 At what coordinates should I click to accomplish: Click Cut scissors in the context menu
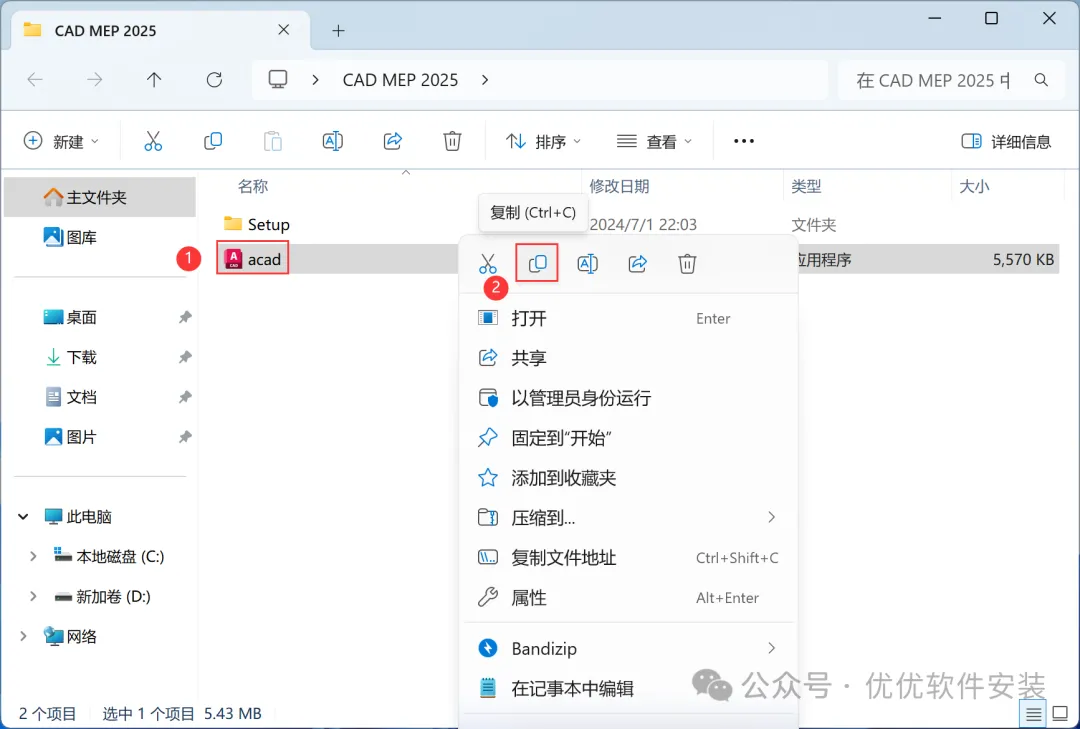tap(488, 263)
